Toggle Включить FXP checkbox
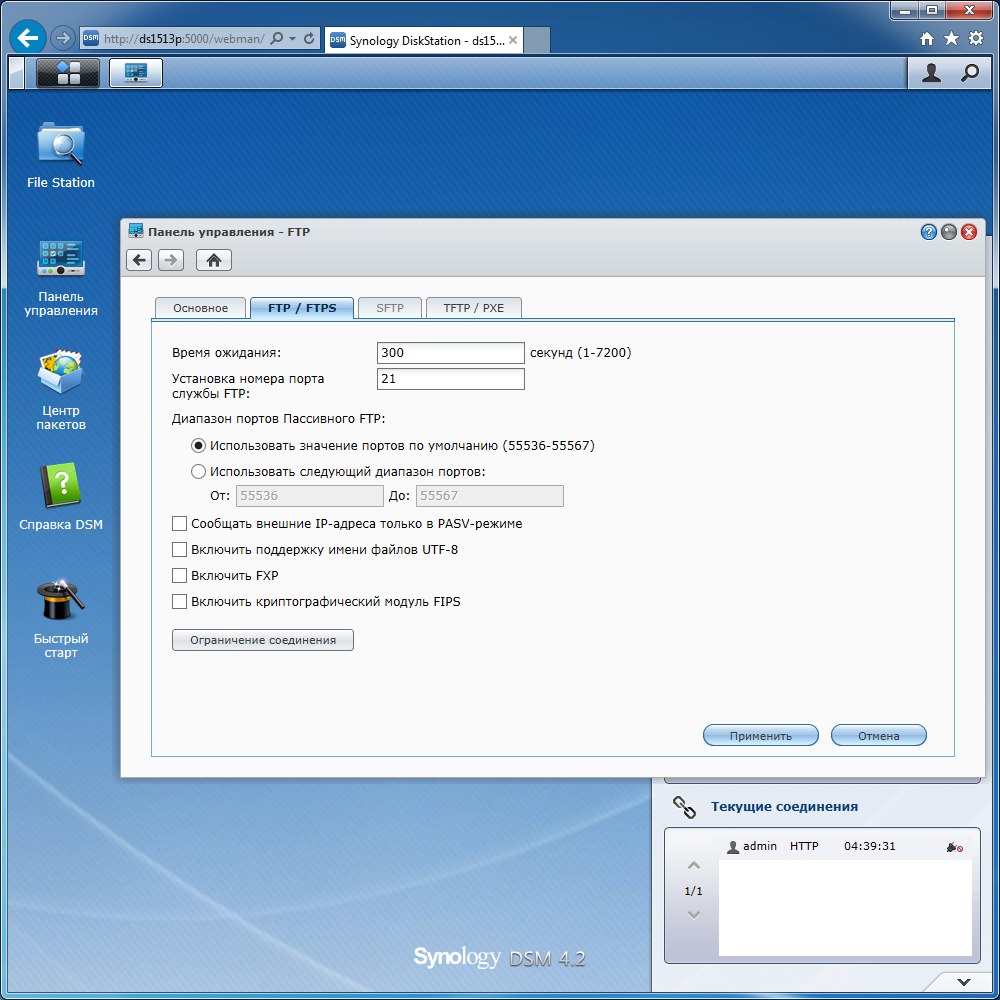The height and width of the screenshot is (1000, 1000). click(x=179, y=576)
